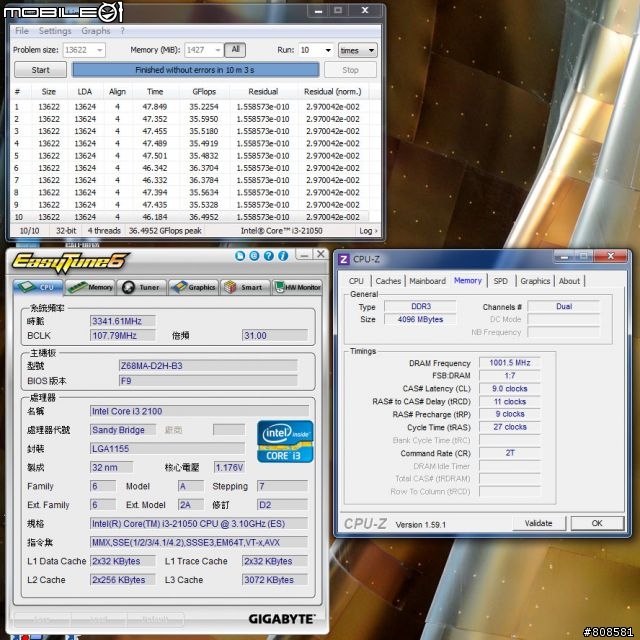
Task: Expand the times unit dropdown
Action: tap(358, 50)
